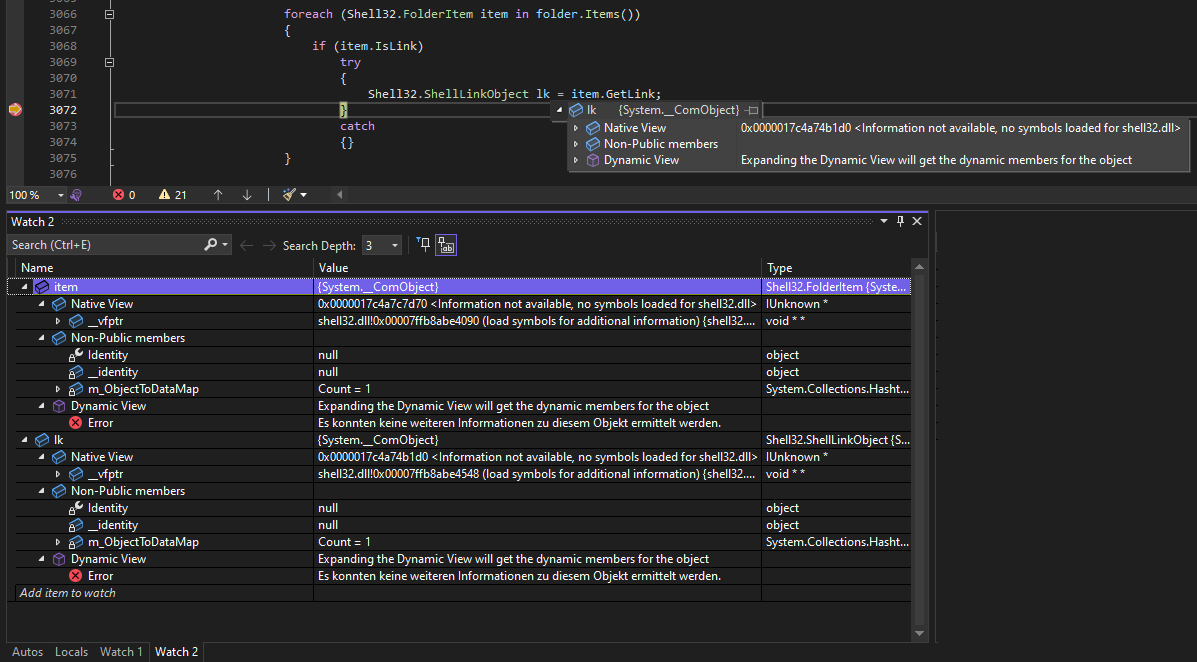
Task: Click the current statement breakpoint arrow at line 3072
Action: [x=15, y=110]
